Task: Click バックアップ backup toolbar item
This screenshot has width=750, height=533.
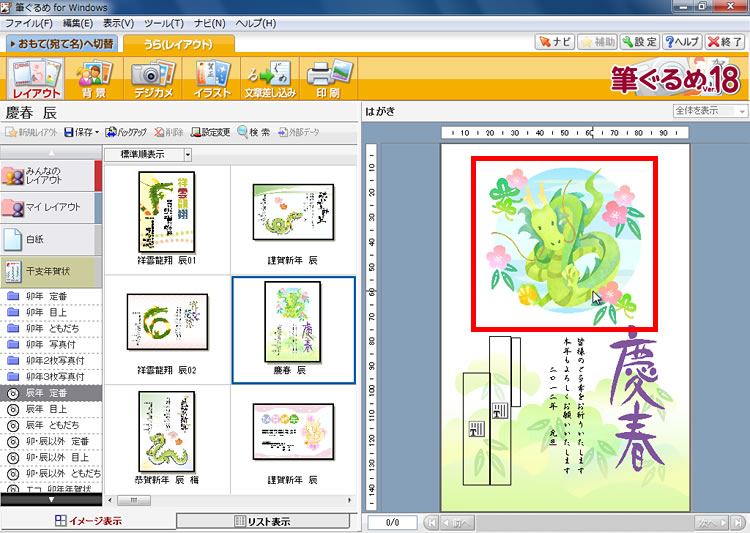Action: [x=126, y=132]
